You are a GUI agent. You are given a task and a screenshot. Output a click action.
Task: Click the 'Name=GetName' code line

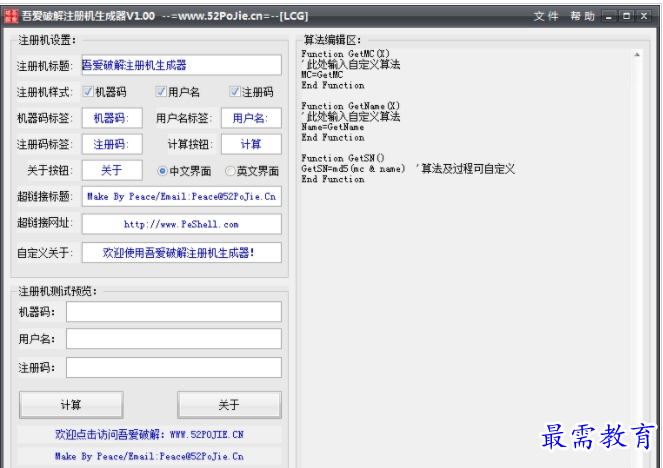pos(332,127)
